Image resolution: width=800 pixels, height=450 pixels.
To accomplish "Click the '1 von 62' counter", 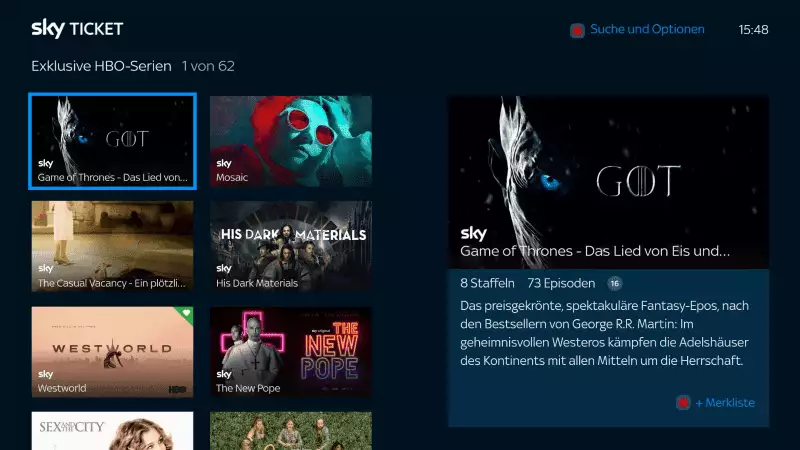I will tap(208, 66).
